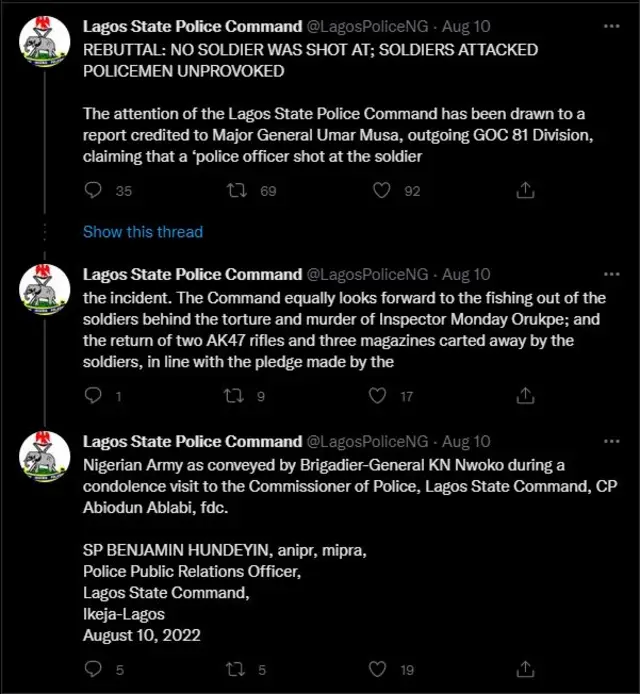This screenshot has width=640, height=694.
Task: Retweet the REBUTTAL tweet with 69 retweets
Action: click(x=237, y=190)
